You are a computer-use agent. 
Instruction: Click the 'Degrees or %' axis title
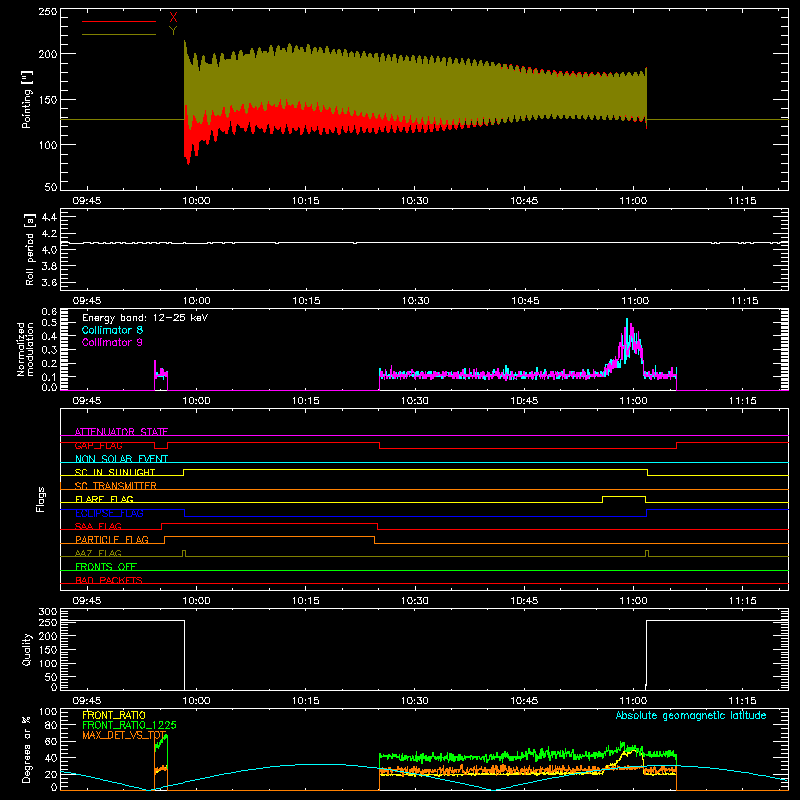(x=27, y=749)
